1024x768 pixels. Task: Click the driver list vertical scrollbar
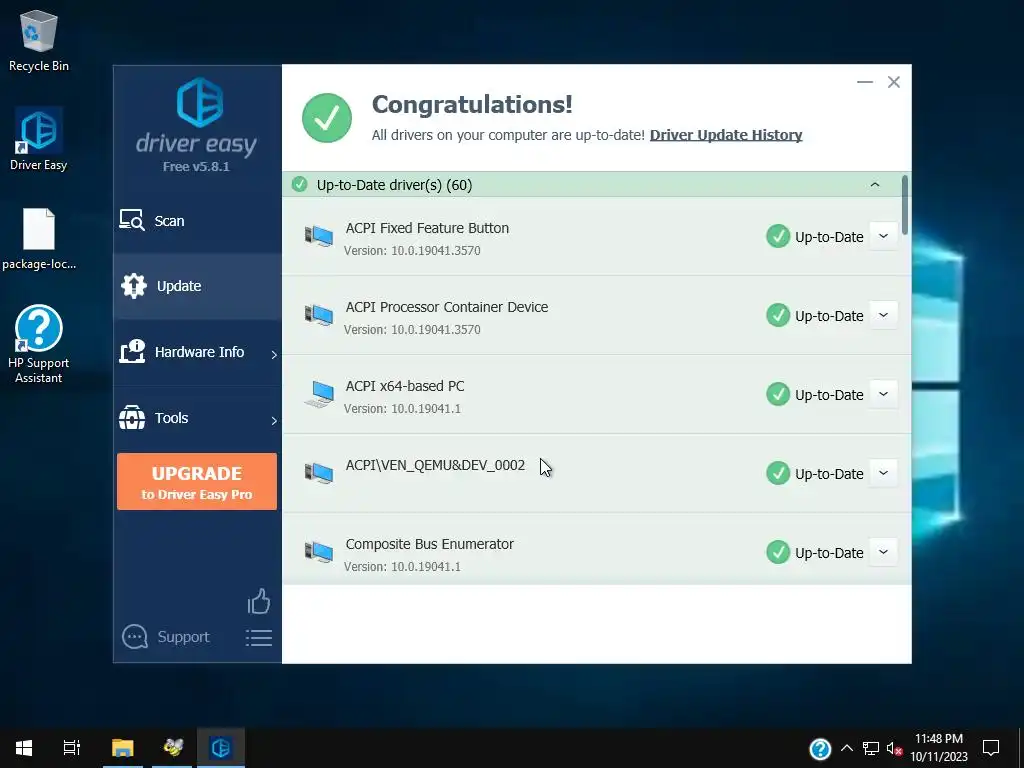tap(904, 205)
